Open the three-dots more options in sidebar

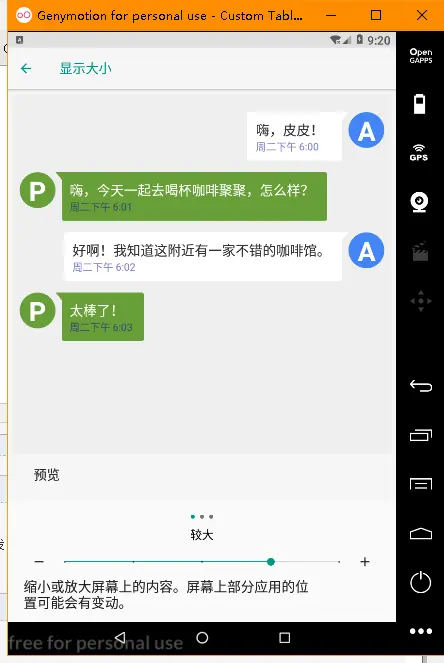tap(421, 631)
